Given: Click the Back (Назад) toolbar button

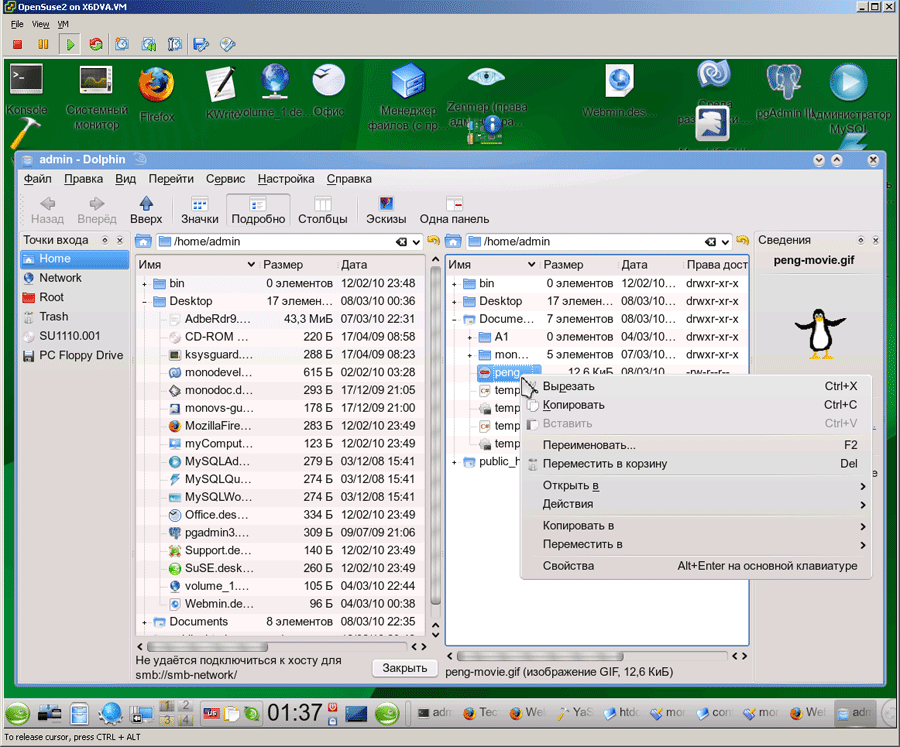Looking at the screenshot, I should (x=47, y=210).
